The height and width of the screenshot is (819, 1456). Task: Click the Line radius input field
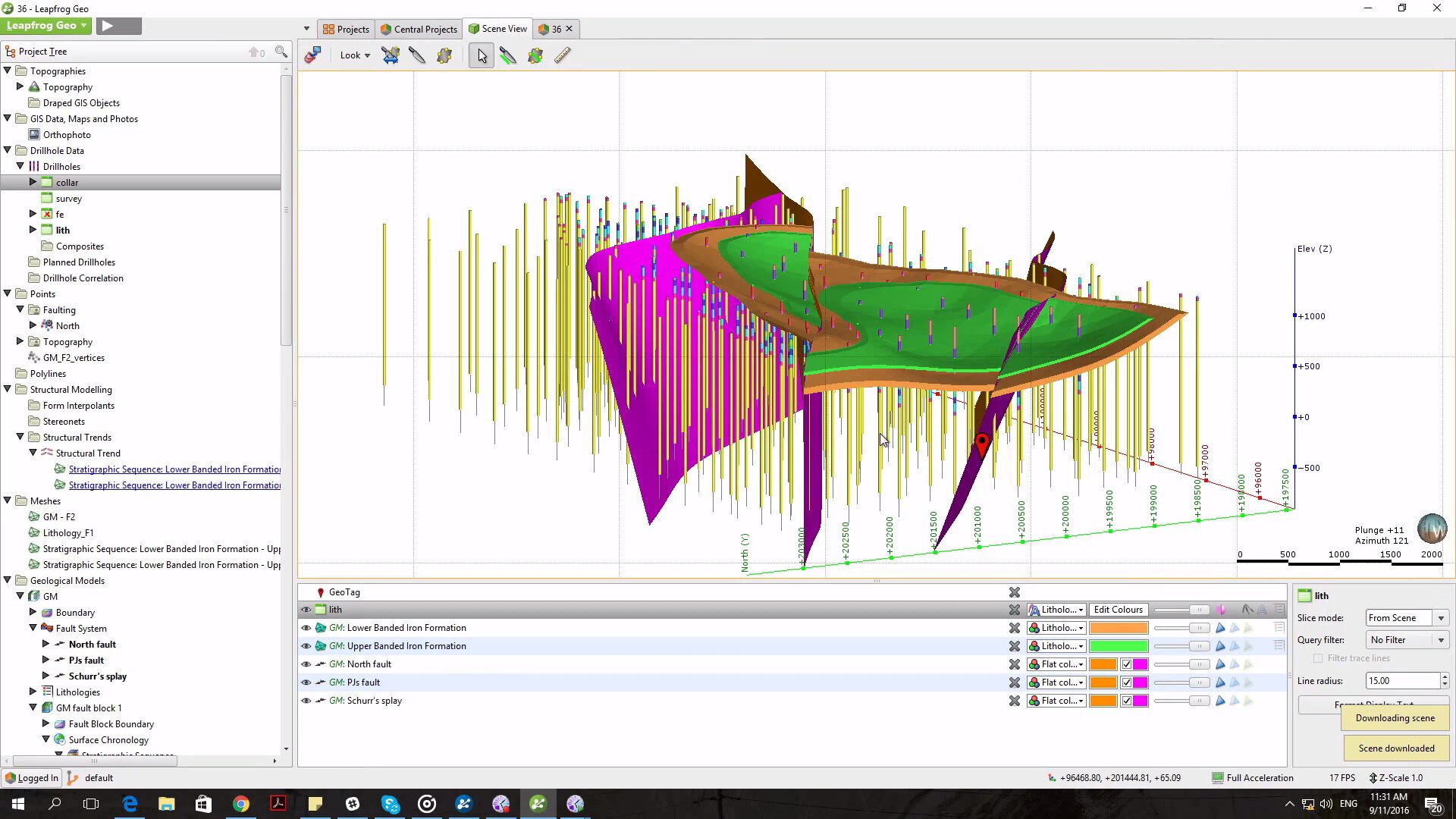coord(1401,681)
